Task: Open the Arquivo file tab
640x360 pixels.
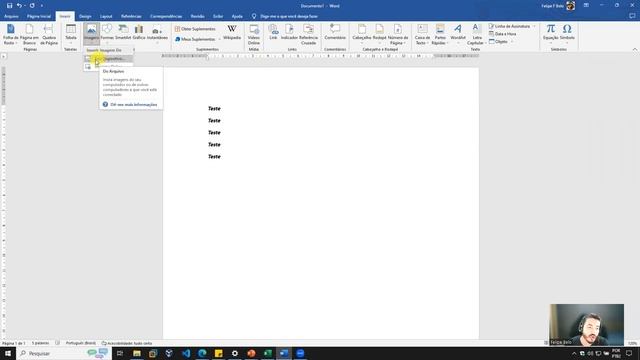Action: tap(11, 16)
